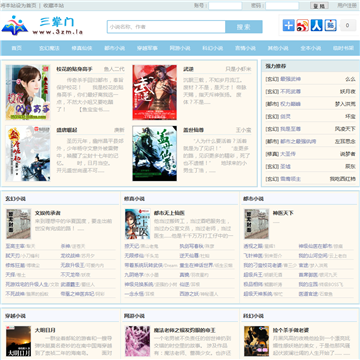This screenshot has height=360, width=360.
Task: Click the 盛唐崛起 title link
Action: pyautogui.click(x=67, y=130)
